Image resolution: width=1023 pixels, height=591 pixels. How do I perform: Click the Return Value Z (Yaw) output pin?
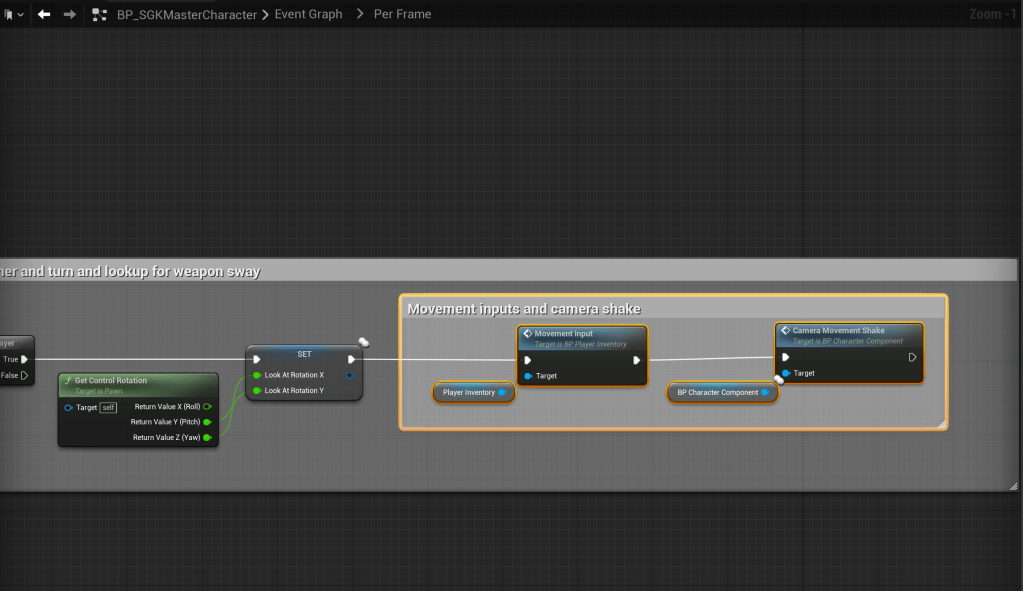coord(207,437)
